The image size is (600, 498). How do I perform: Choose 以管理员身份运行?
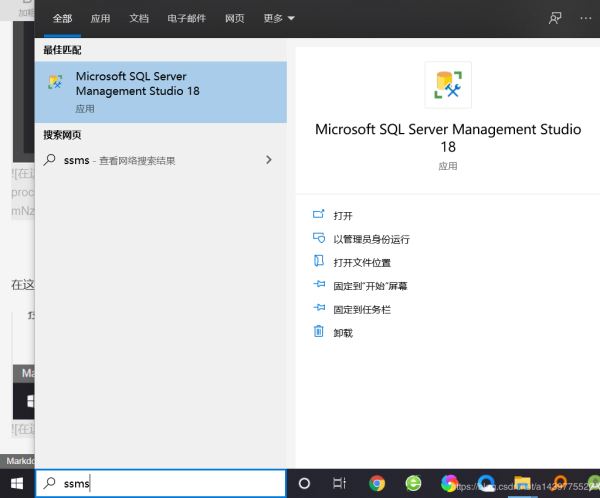372,239
